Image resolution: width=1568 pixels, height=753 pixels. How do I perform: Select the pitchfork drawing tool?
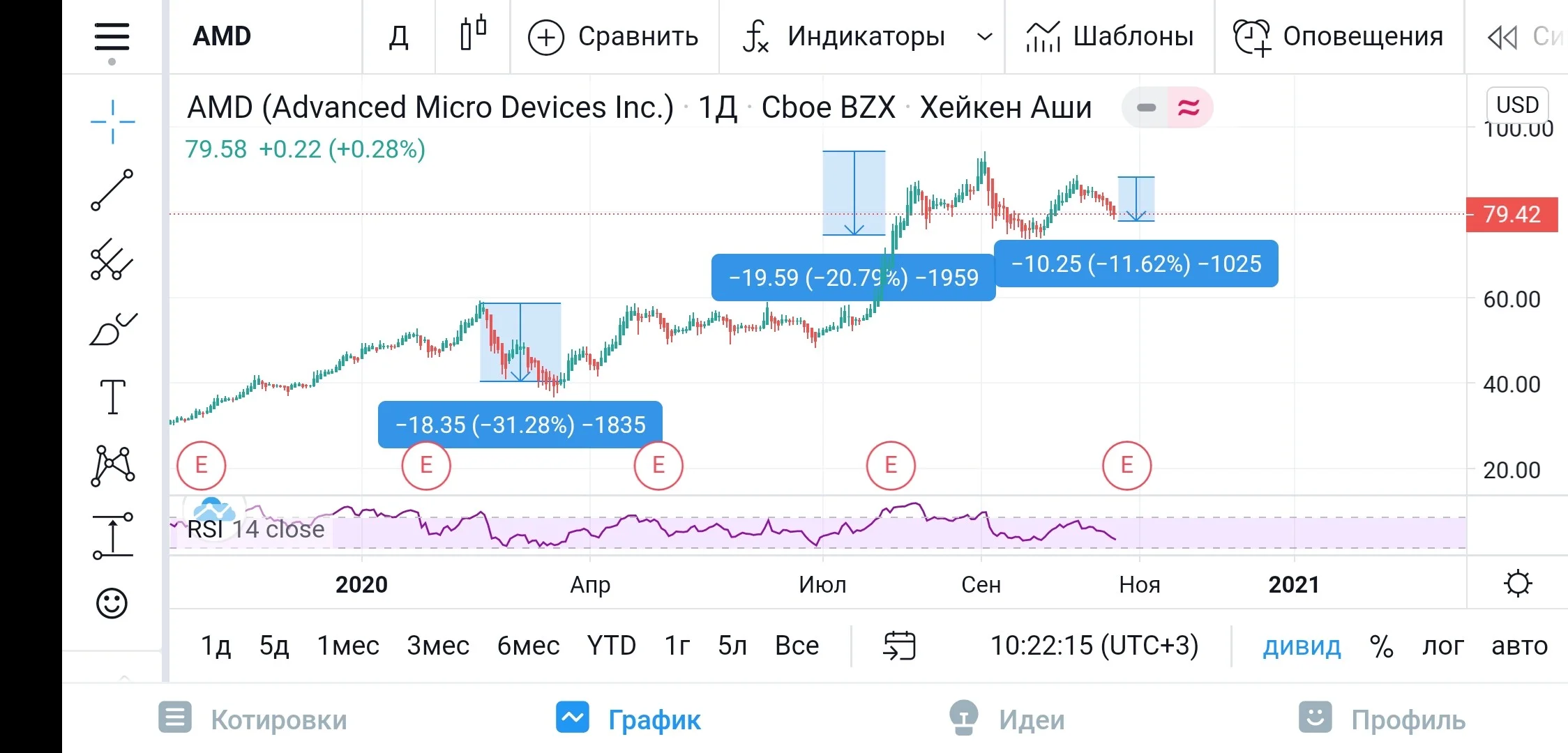112,260
